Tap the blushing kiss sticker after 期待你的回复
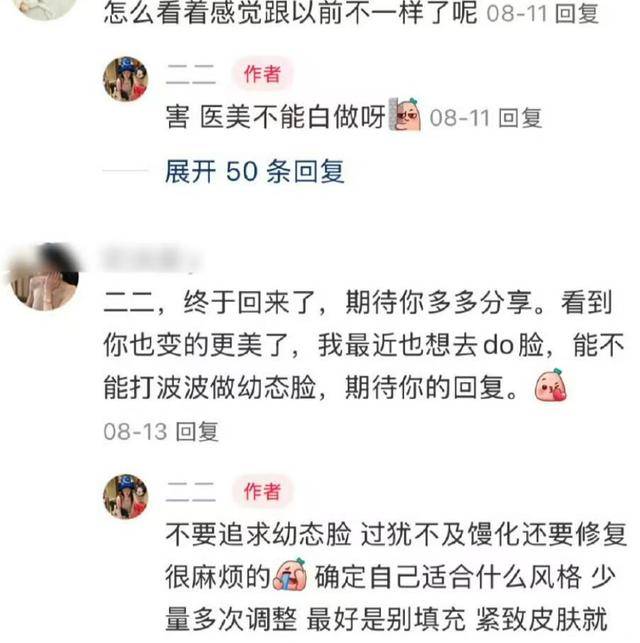The image size is (640, 643). (x=551, y=385)
